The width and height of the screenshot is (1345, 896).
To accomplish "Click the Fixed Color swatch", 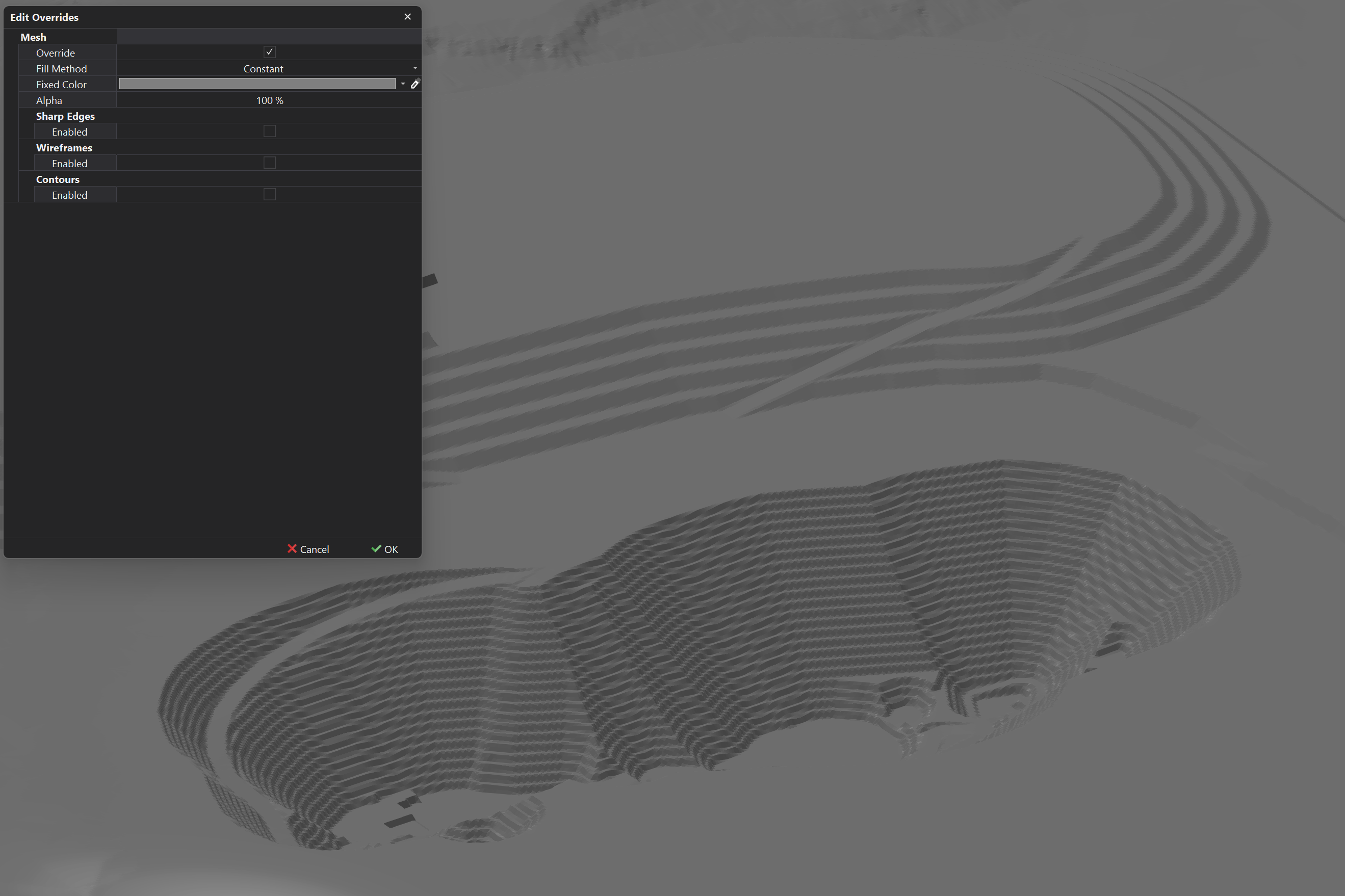I will (257, 84).
